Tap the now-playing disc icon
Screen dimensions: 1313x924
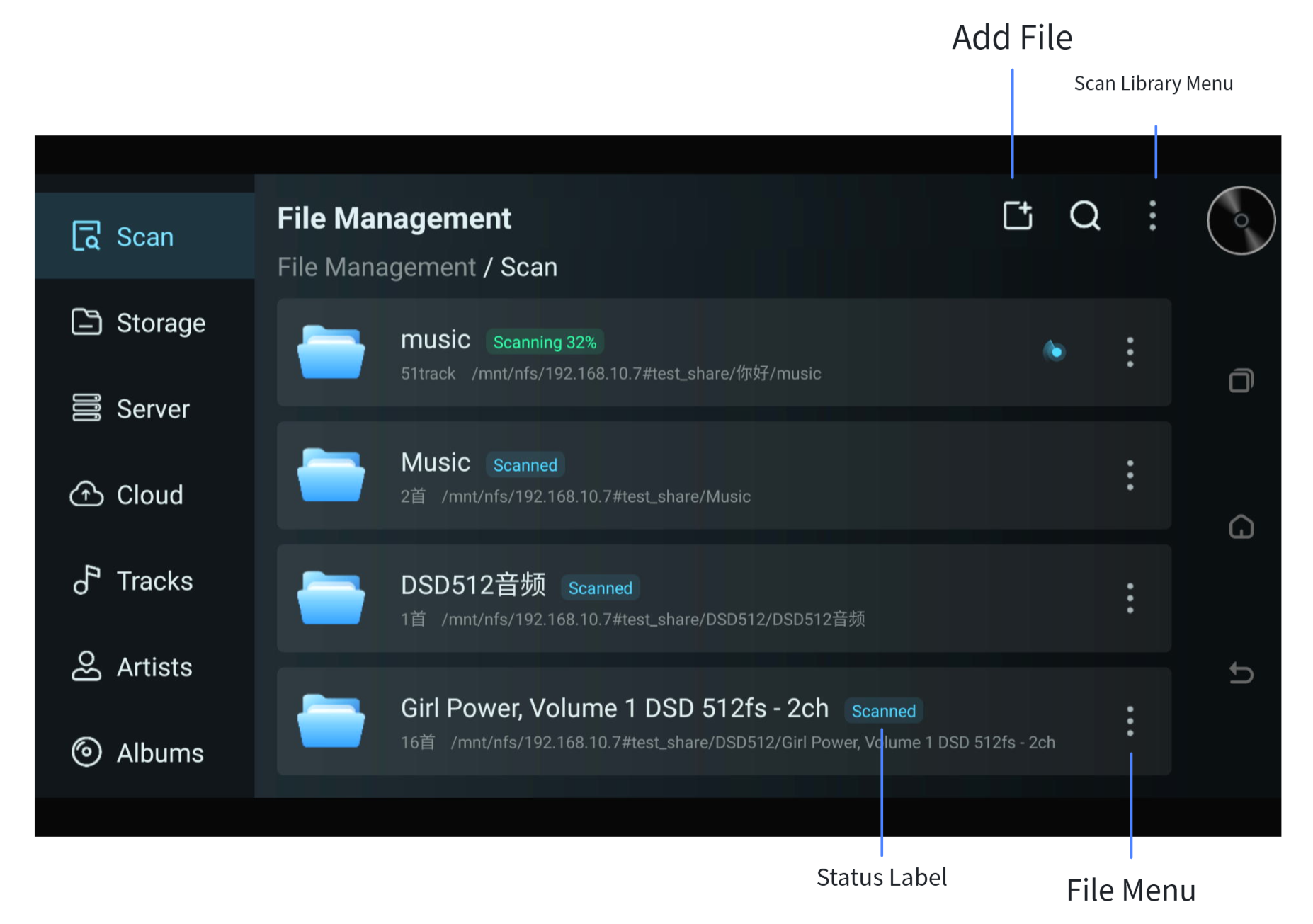(1241, 220)
